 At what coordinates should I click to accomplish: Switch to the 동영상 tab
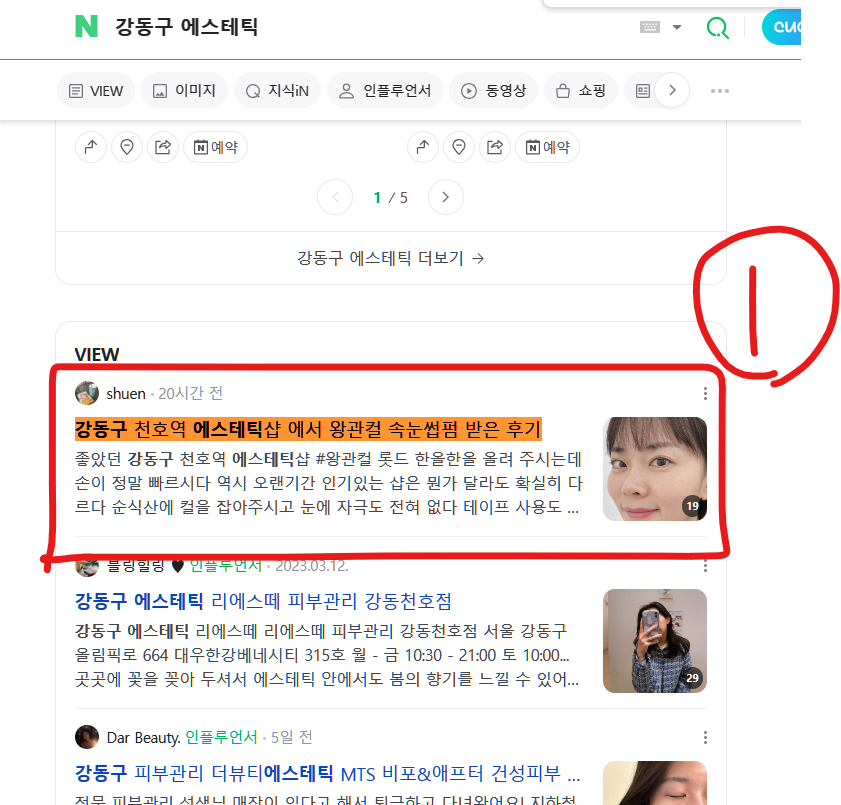493,91
